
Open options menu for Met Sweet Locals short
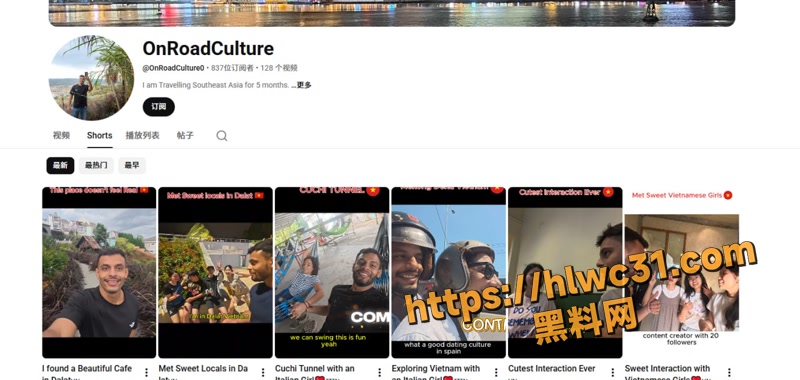[263, 372]
